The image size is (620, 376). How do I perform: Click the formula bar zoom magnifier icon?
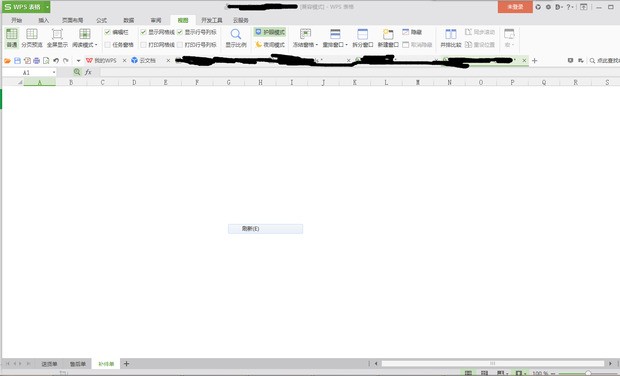click(77, 72)
